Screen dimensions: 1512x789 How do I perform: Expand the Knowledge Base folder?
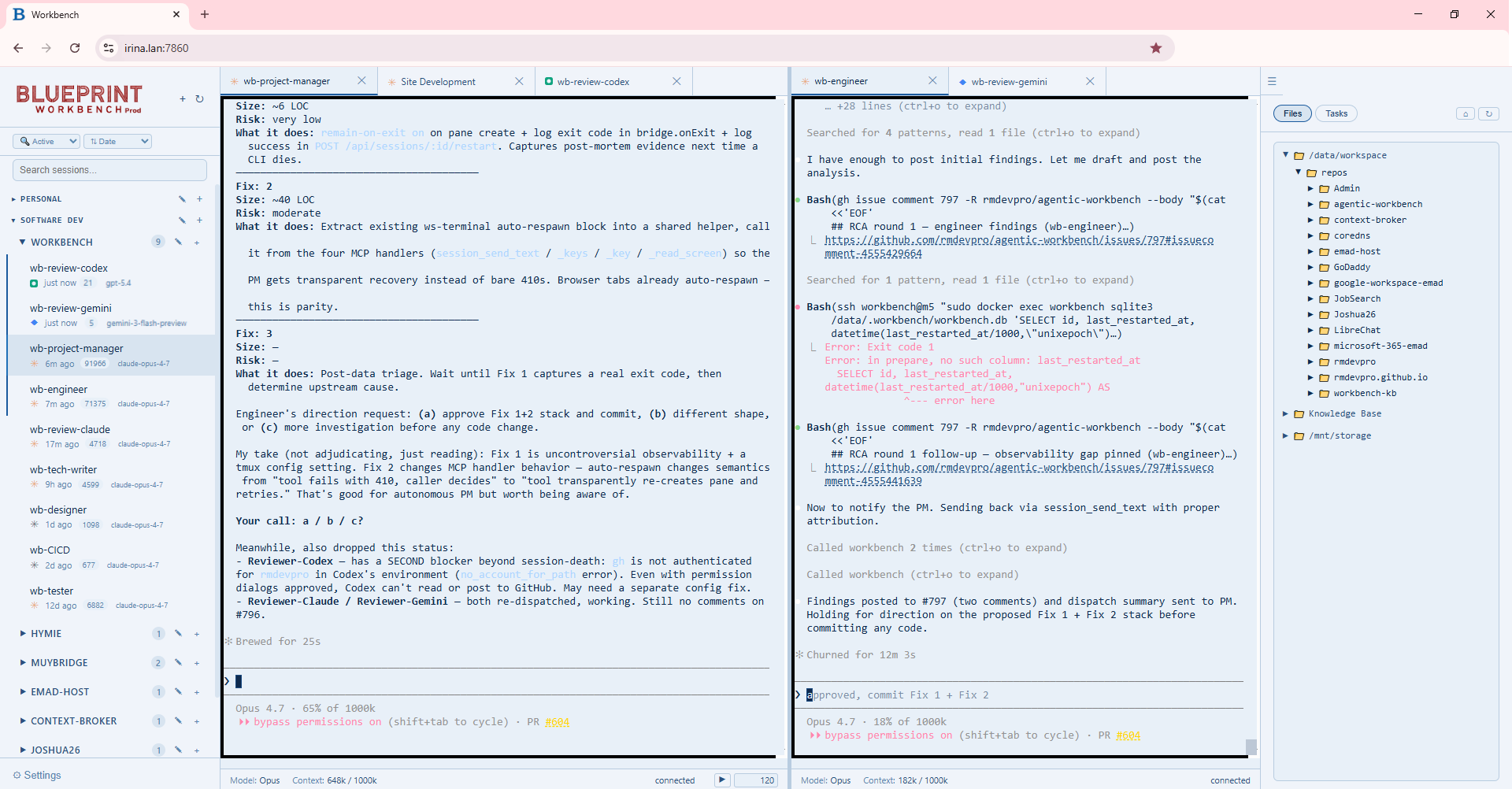point(1285,413)
